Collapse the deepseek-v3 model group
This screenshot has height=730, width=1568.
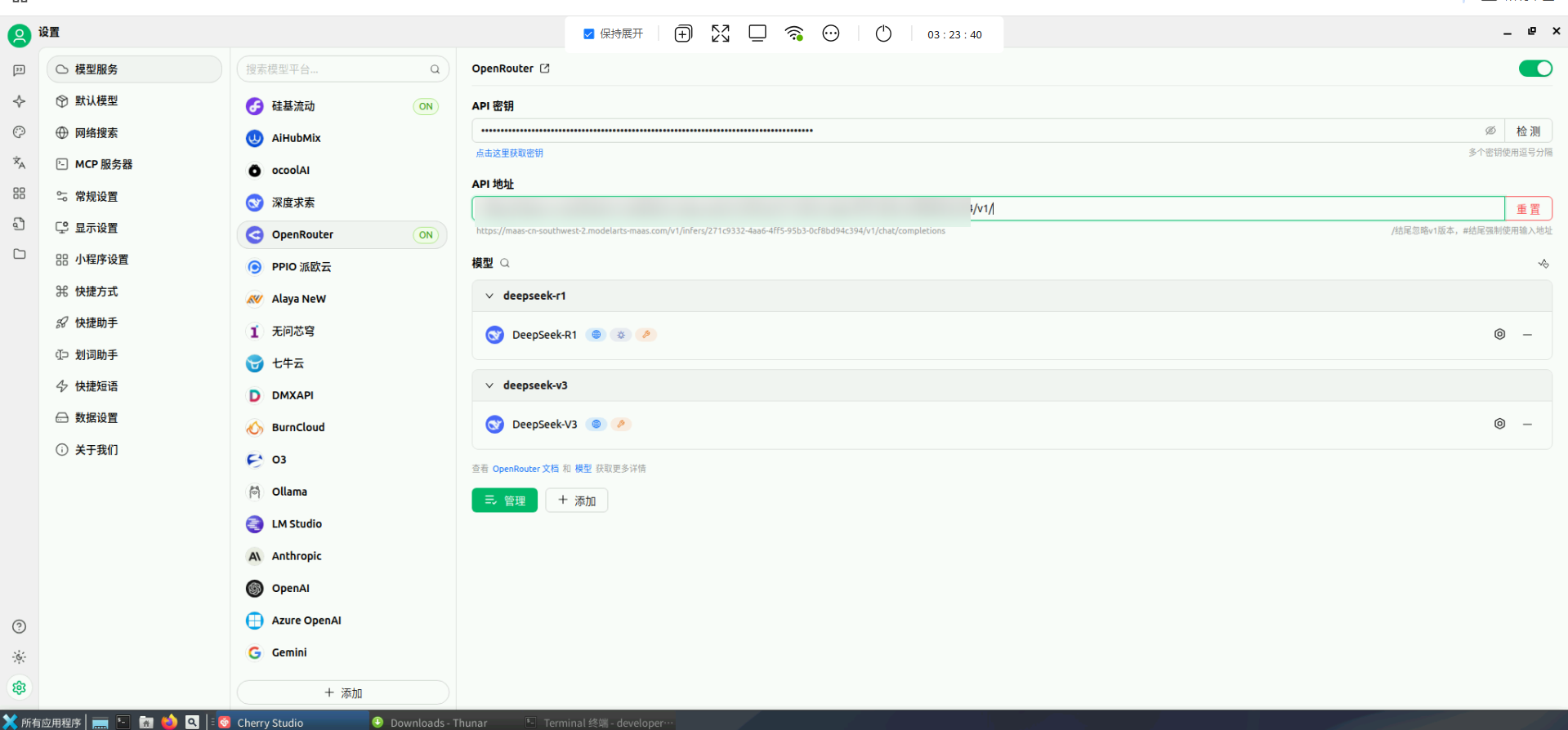(489, 385)
